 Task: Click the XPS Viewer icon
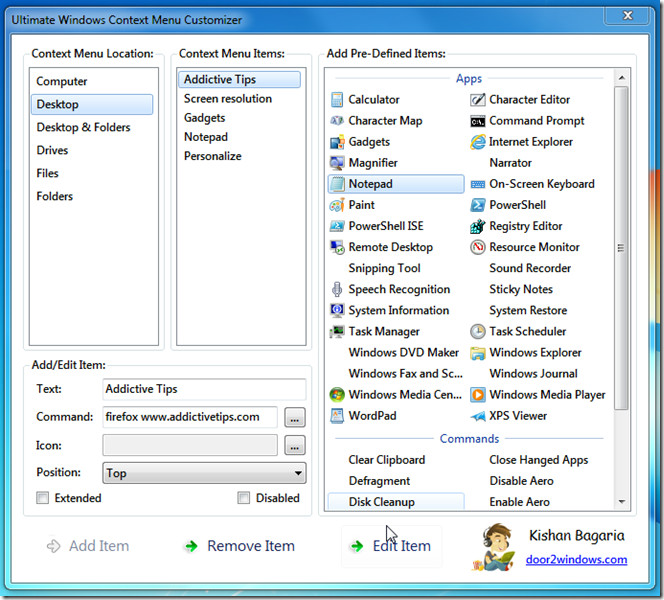point(478,417)
